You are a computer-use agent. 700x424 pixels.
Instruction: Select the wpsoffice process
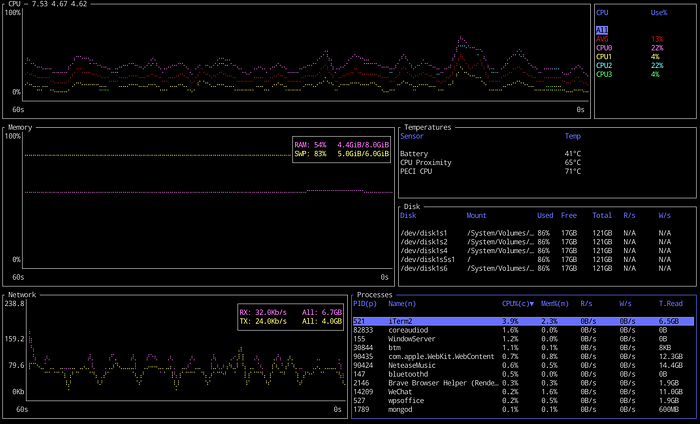pyautogui.click(x=523, y=401)
